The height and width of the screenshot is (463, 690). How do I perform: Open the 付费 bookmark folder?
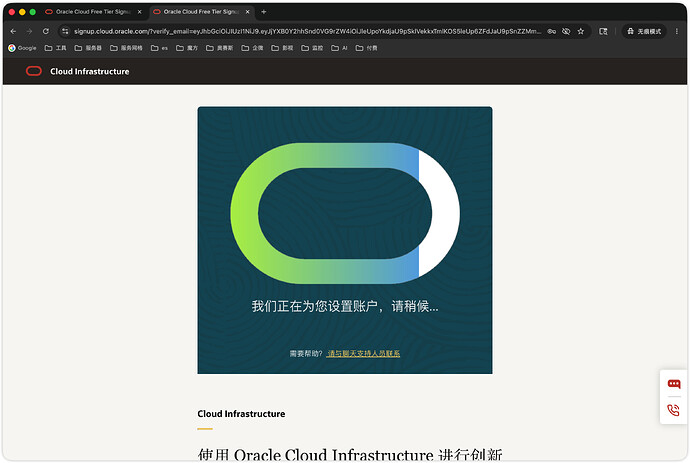pyautogui.click(x=367, y=48)
